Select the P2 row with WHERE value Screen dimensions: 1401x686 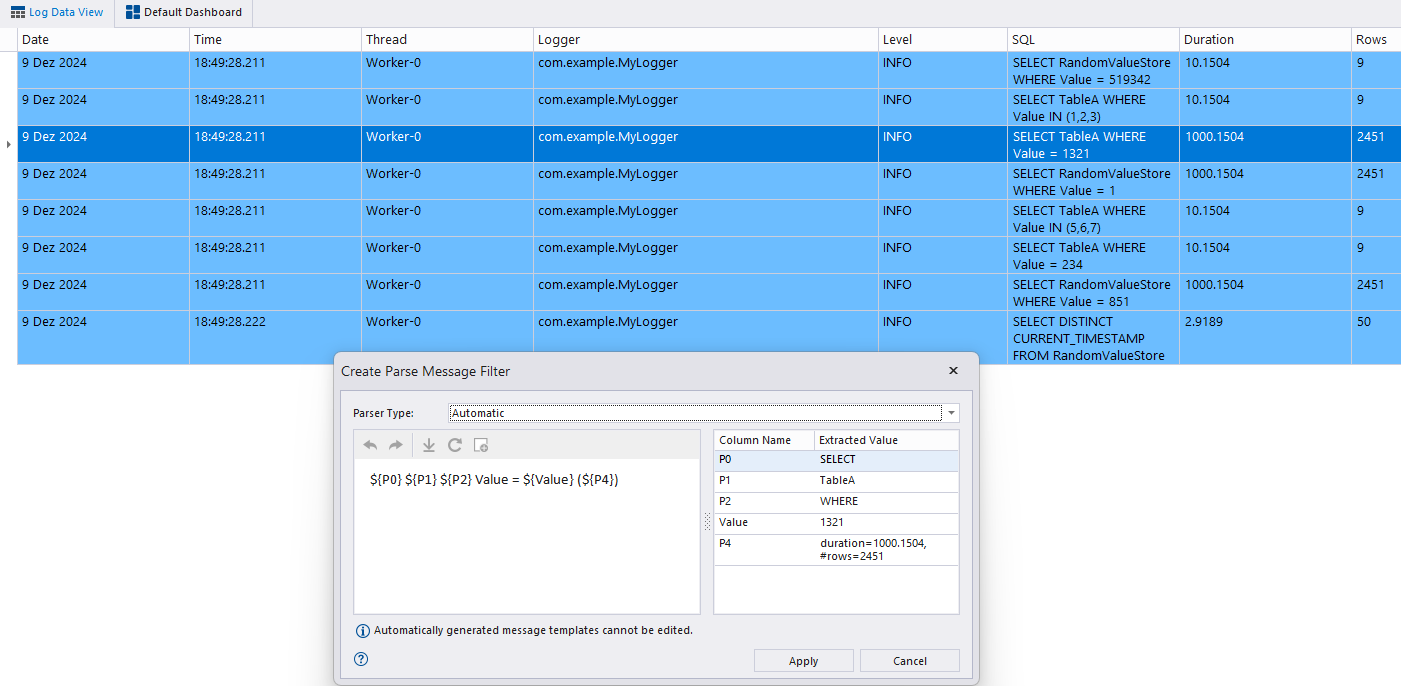pyautogui.click(x=837, y=502)
